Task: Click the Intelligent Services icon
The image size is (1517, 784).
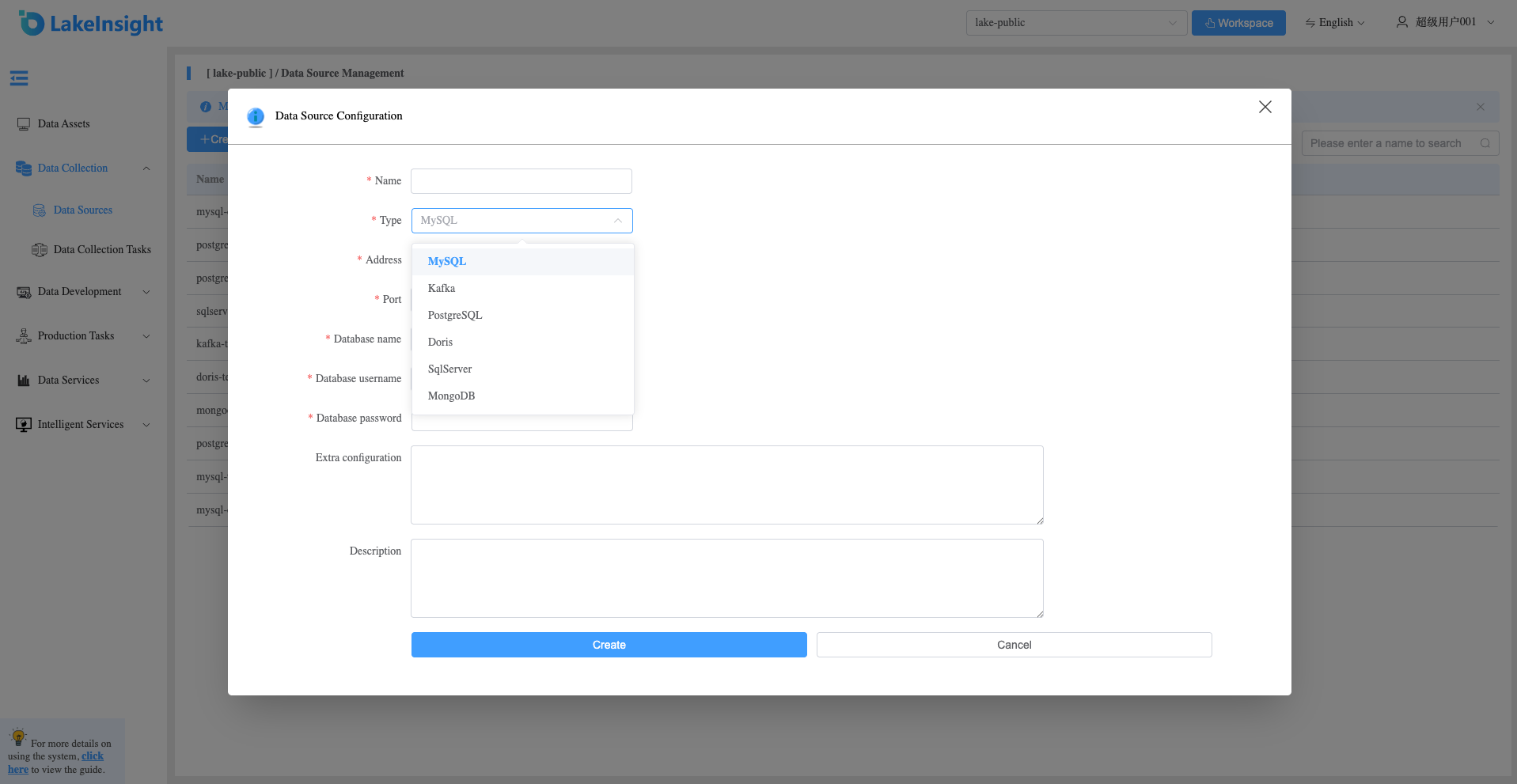Action: tap(24, 425)
